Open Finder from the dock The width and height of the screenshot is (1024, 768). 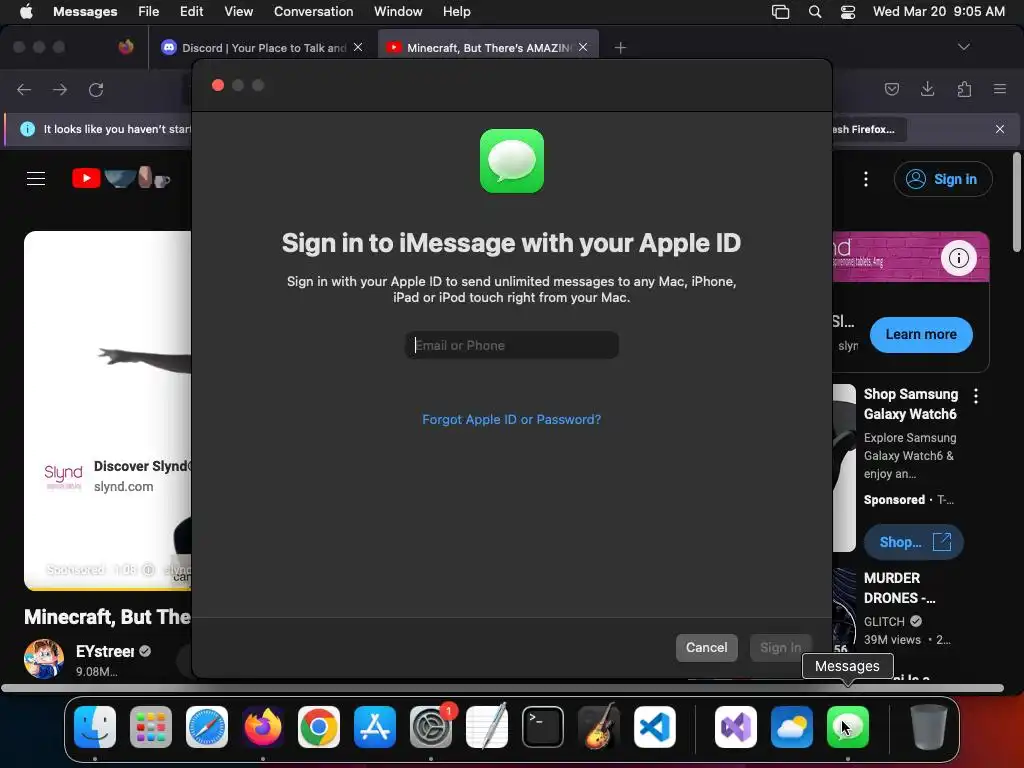click(95, 727)
